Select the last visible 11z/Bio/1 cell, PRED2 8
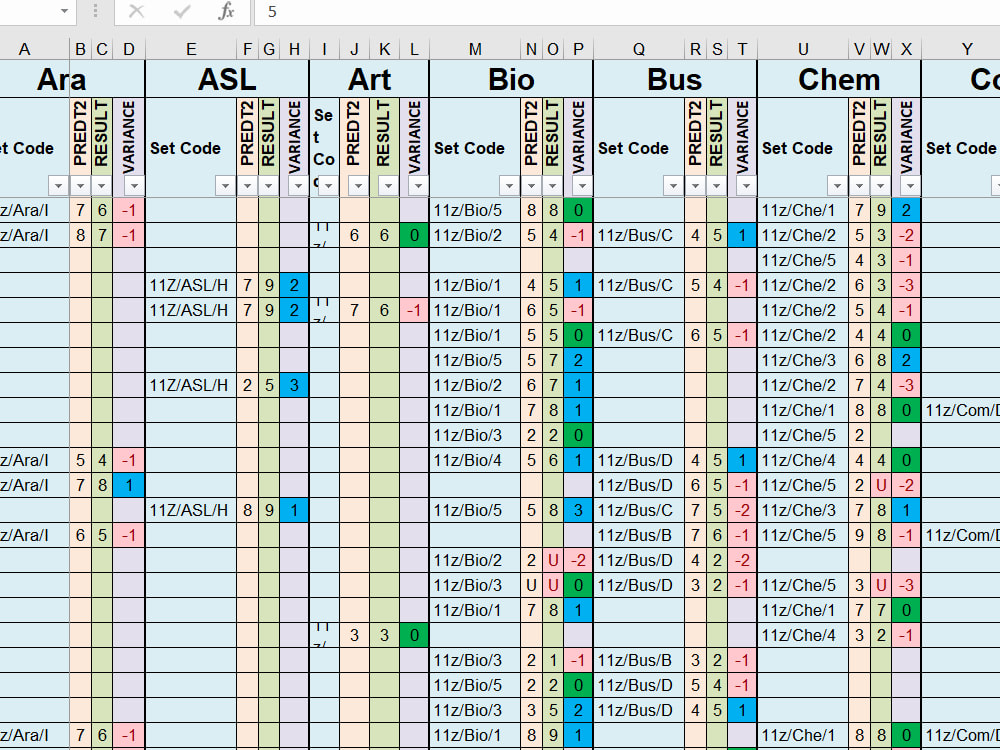This screenshot has height=750, width=1000. click(475, 735)
